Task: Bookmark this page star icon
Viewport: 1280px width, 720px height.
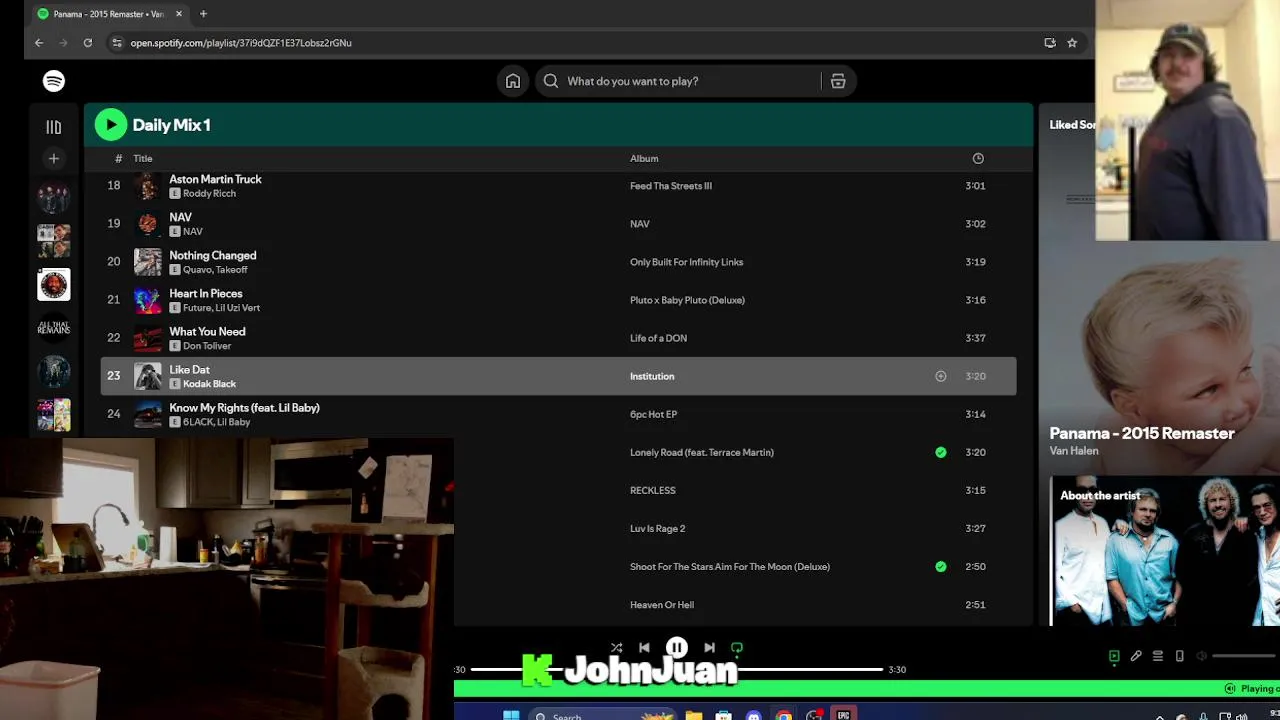Action: [1072, 43]
